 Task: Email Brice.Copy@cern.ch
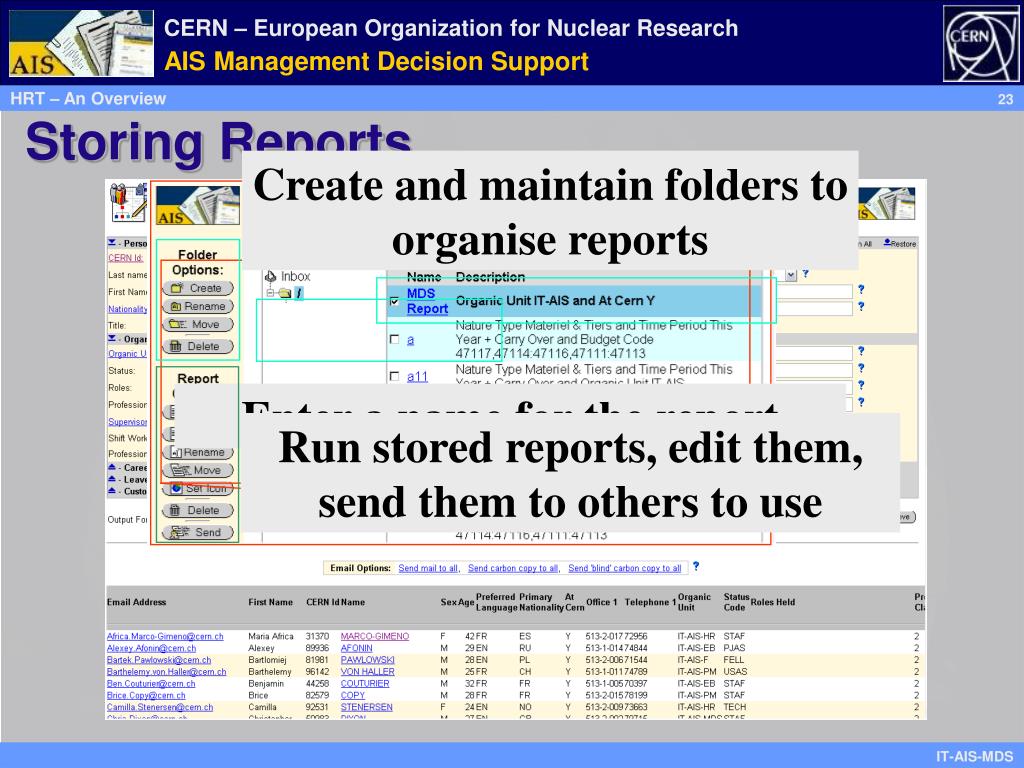146,695
